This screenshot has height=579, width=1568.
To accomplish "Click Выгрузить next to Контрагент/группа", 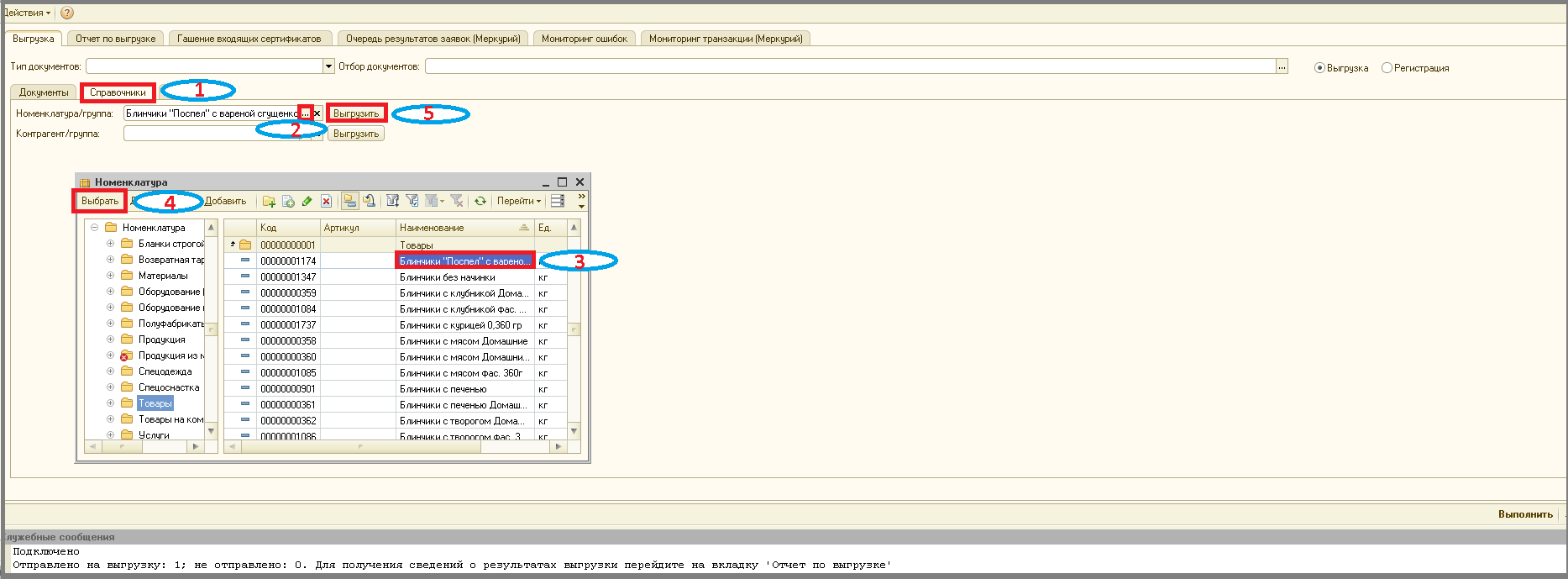I will tap(356, 134).
